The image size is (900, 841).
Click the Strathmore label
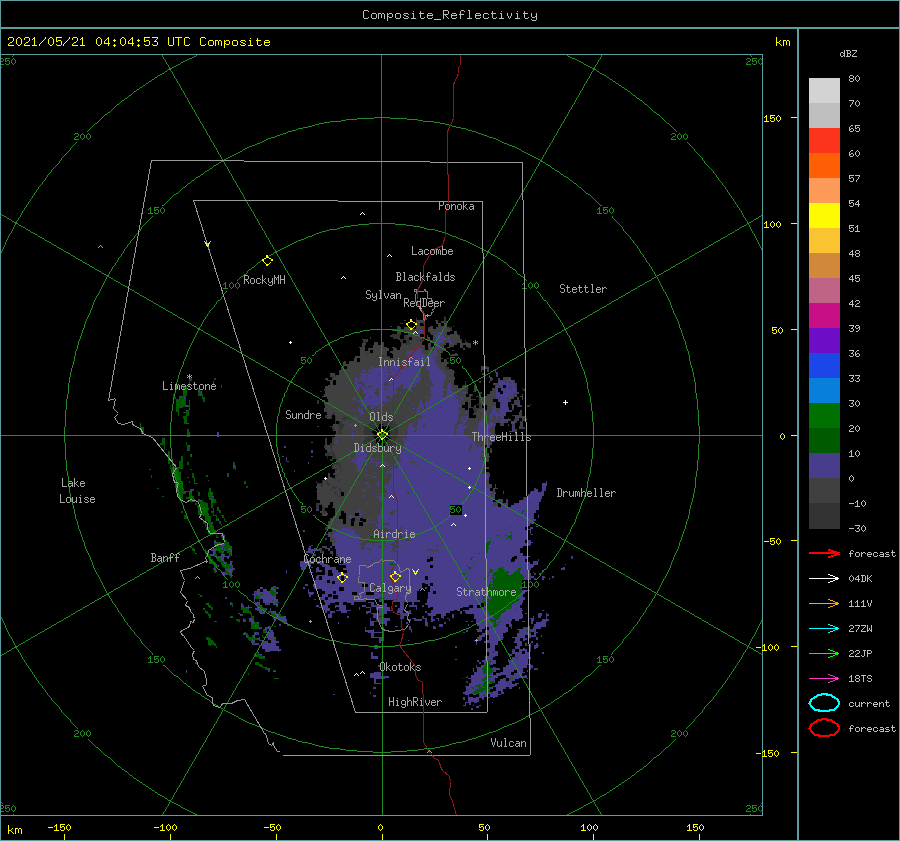coord(486,592)
